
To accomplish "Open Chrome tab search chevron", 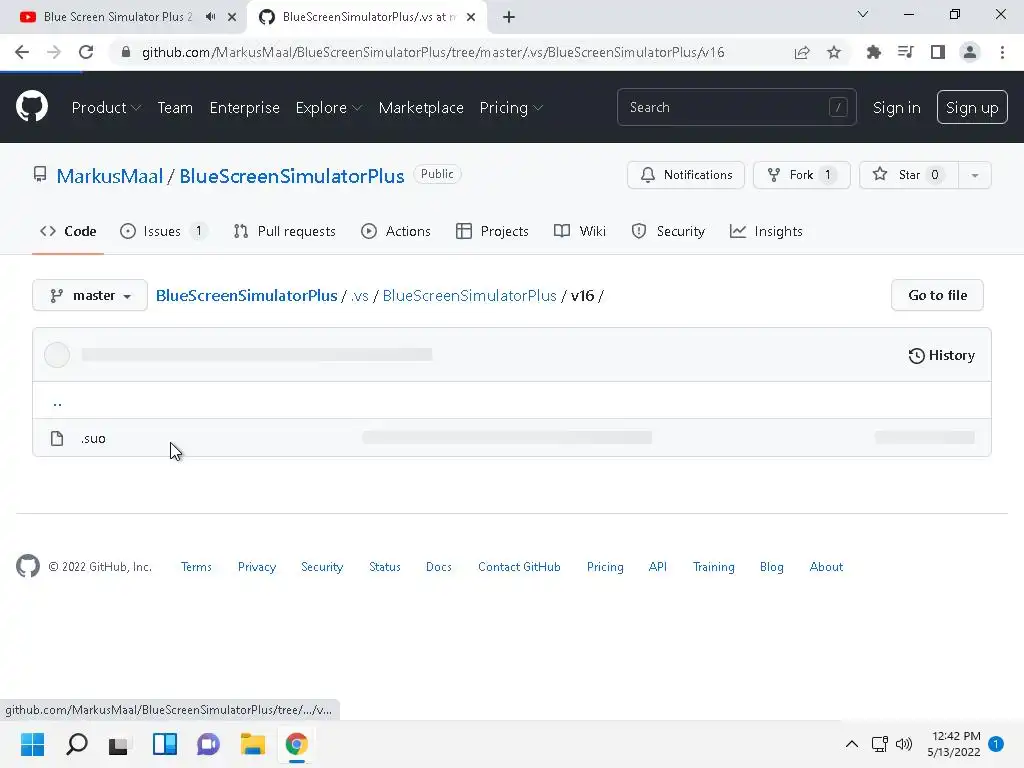I will 862,14.
